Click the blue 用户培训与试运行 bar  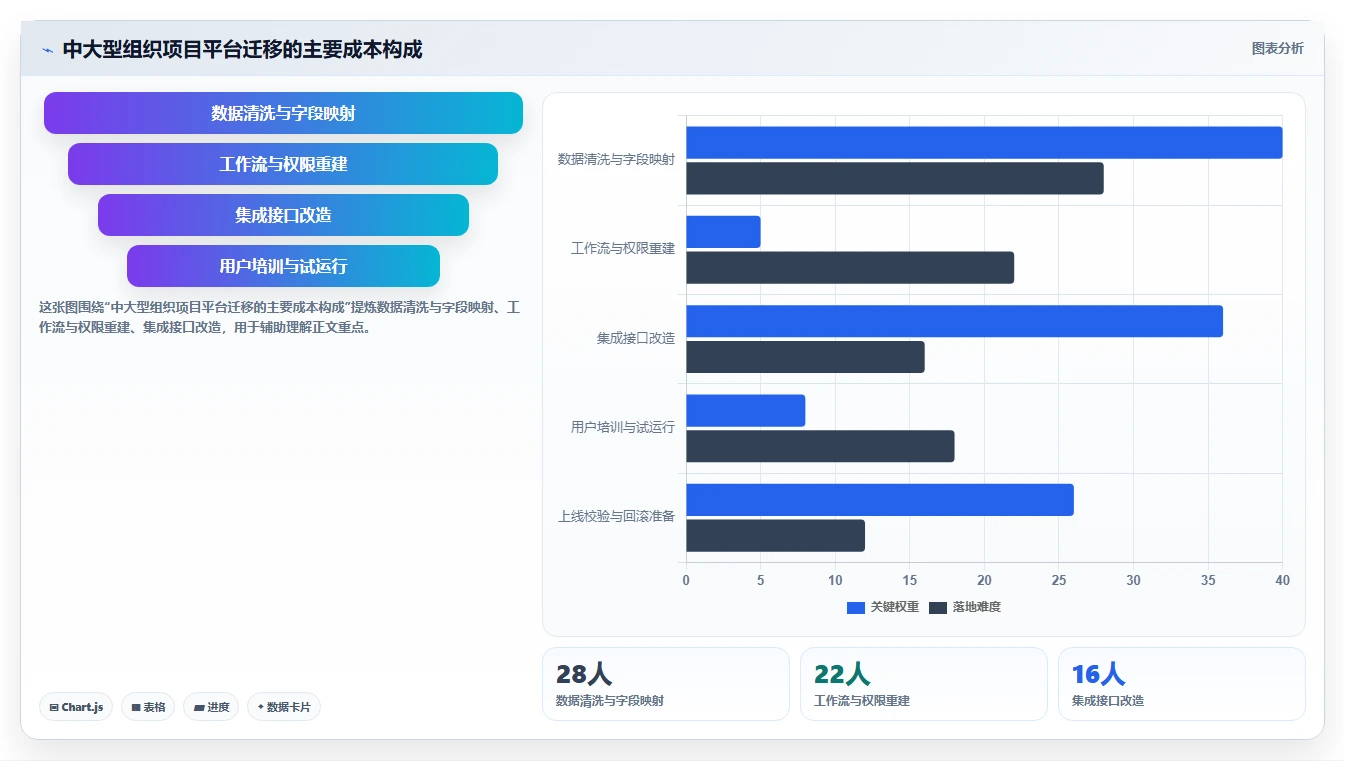745,410
